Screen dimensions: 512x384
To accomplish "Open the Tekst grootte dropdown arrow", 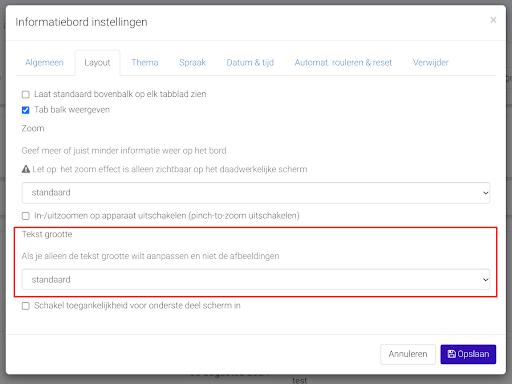I will coord(485,280).
